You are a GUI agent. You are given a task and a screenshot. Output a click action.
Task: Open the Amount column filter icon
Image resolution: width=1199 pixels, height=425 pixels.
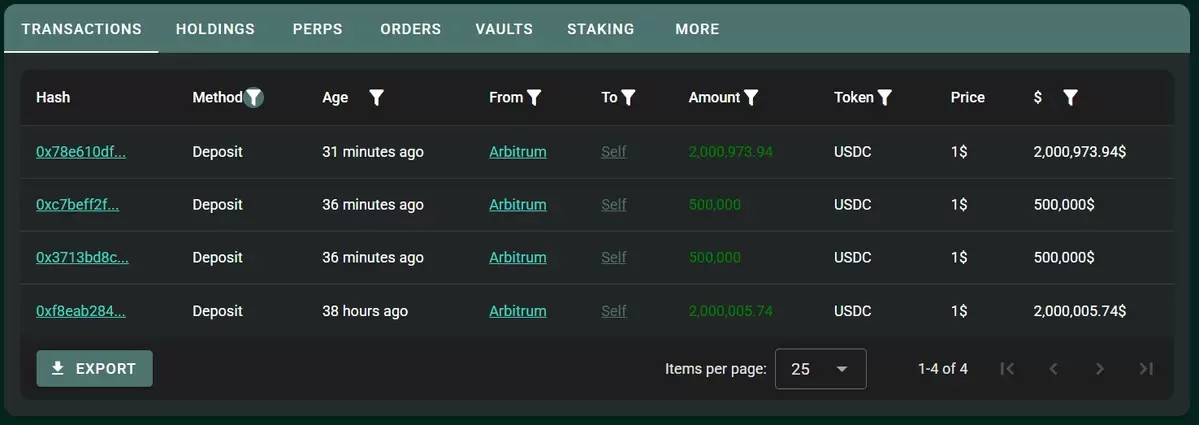(751, 98)
